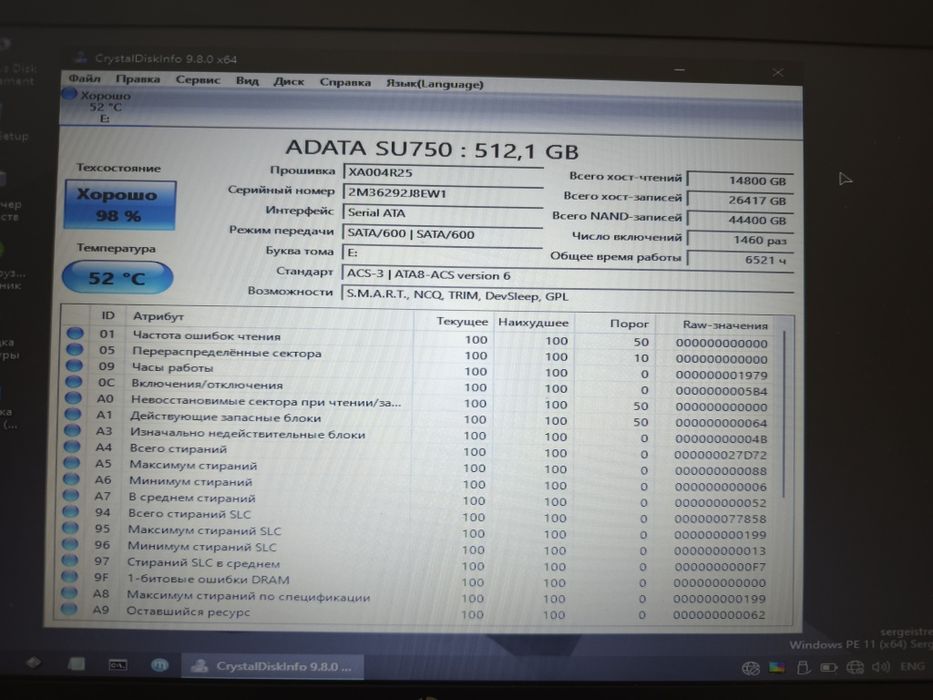Click status circle for A3 Изначально недействительные блоки
Image resolution: width=933 pixels, height=700 pixels.
coord(73,429)
